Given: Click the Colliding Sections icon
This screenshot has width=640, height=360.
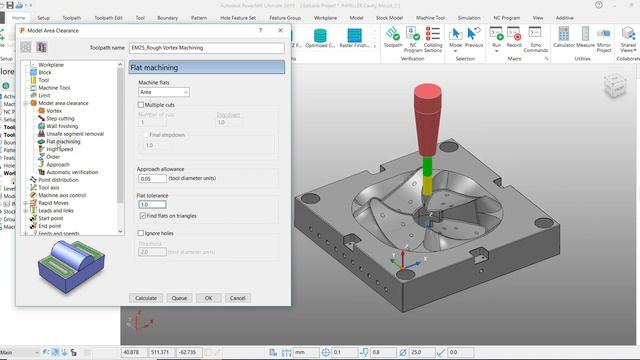Looking at the screenshot, I should [x=433, y=34].
